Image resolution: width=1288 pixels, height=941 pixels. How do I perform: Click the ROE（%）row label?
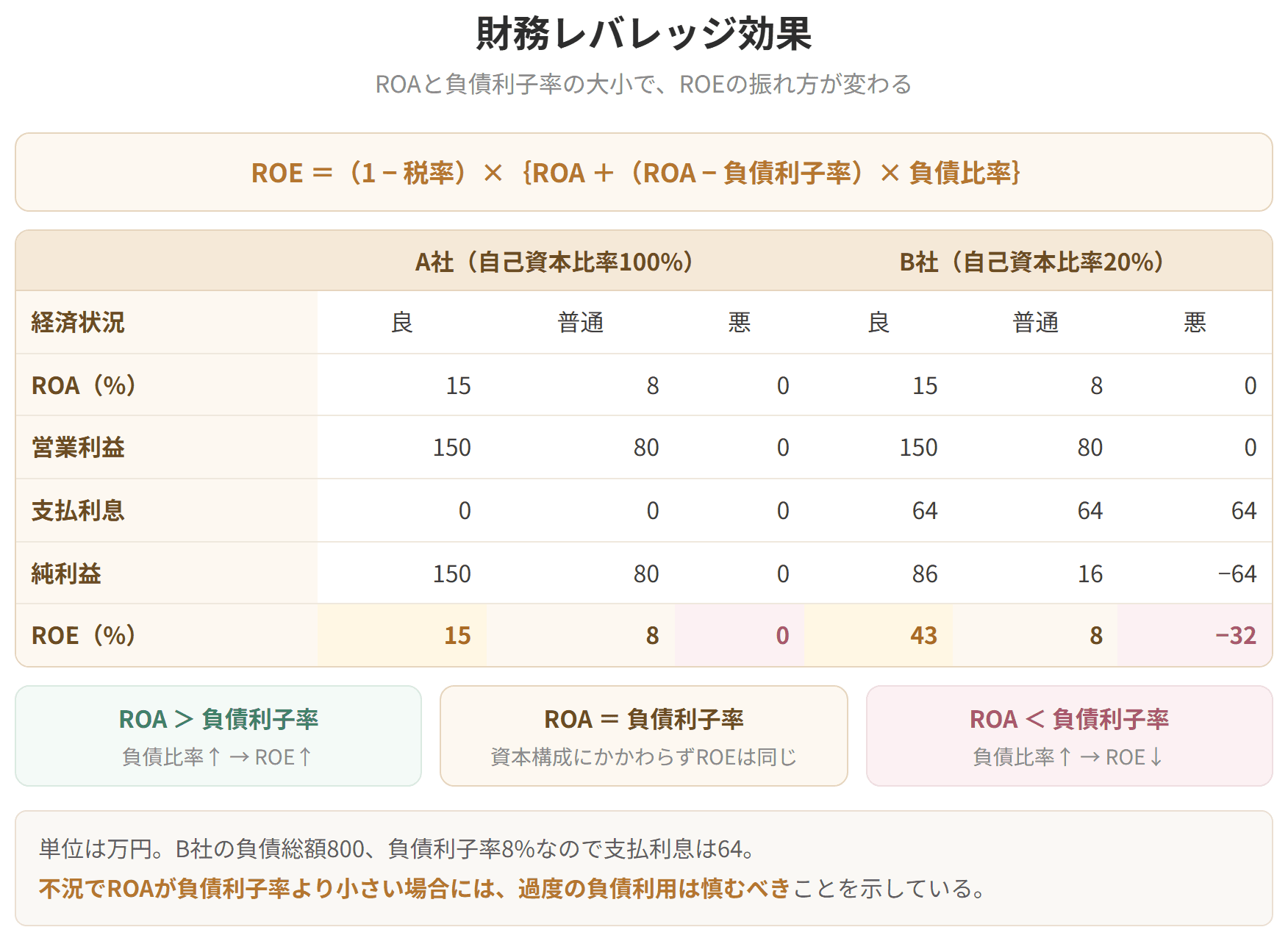click(x=84, y=635)
